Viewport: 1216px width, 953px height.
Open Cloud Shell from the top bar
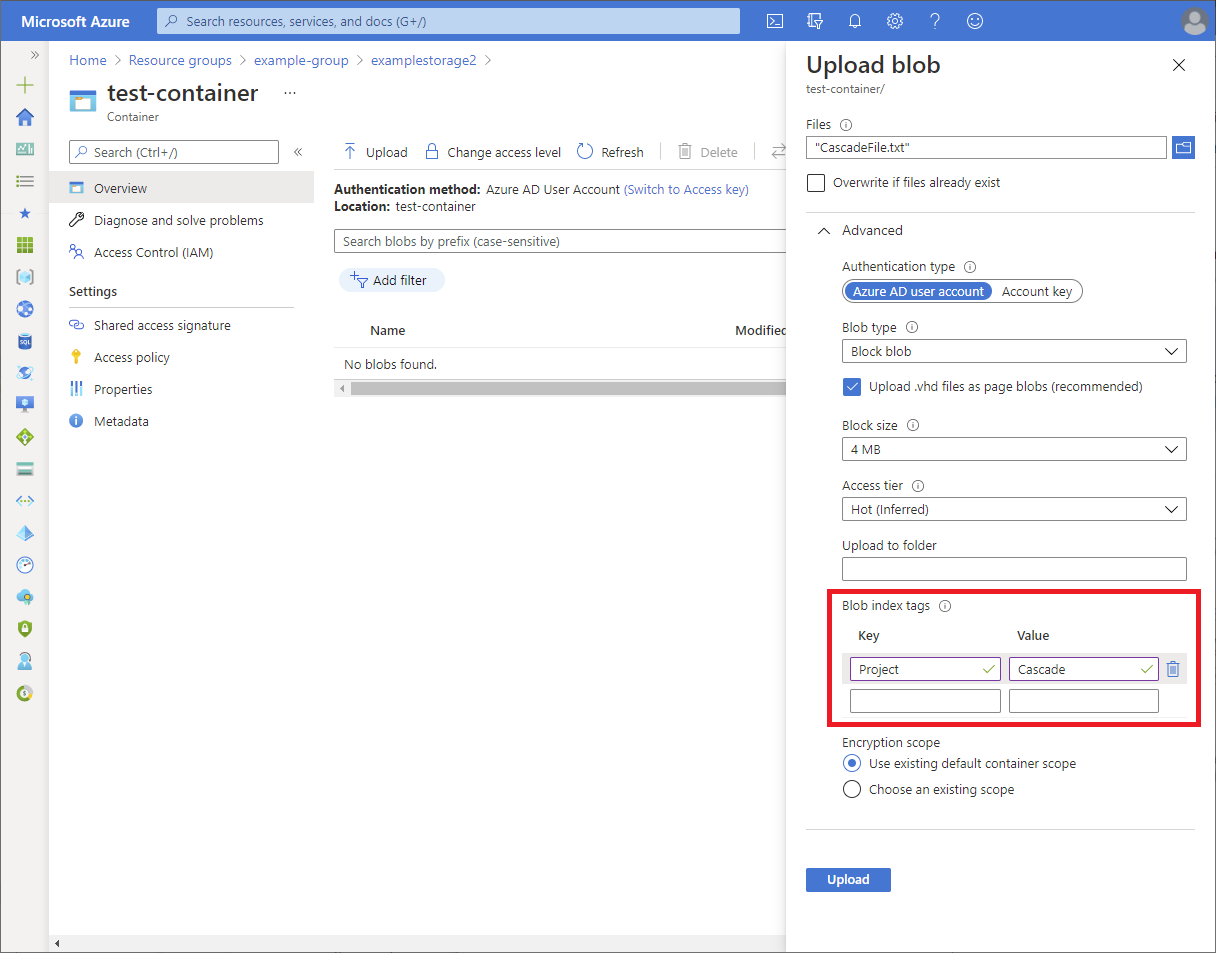pos(774,21)
